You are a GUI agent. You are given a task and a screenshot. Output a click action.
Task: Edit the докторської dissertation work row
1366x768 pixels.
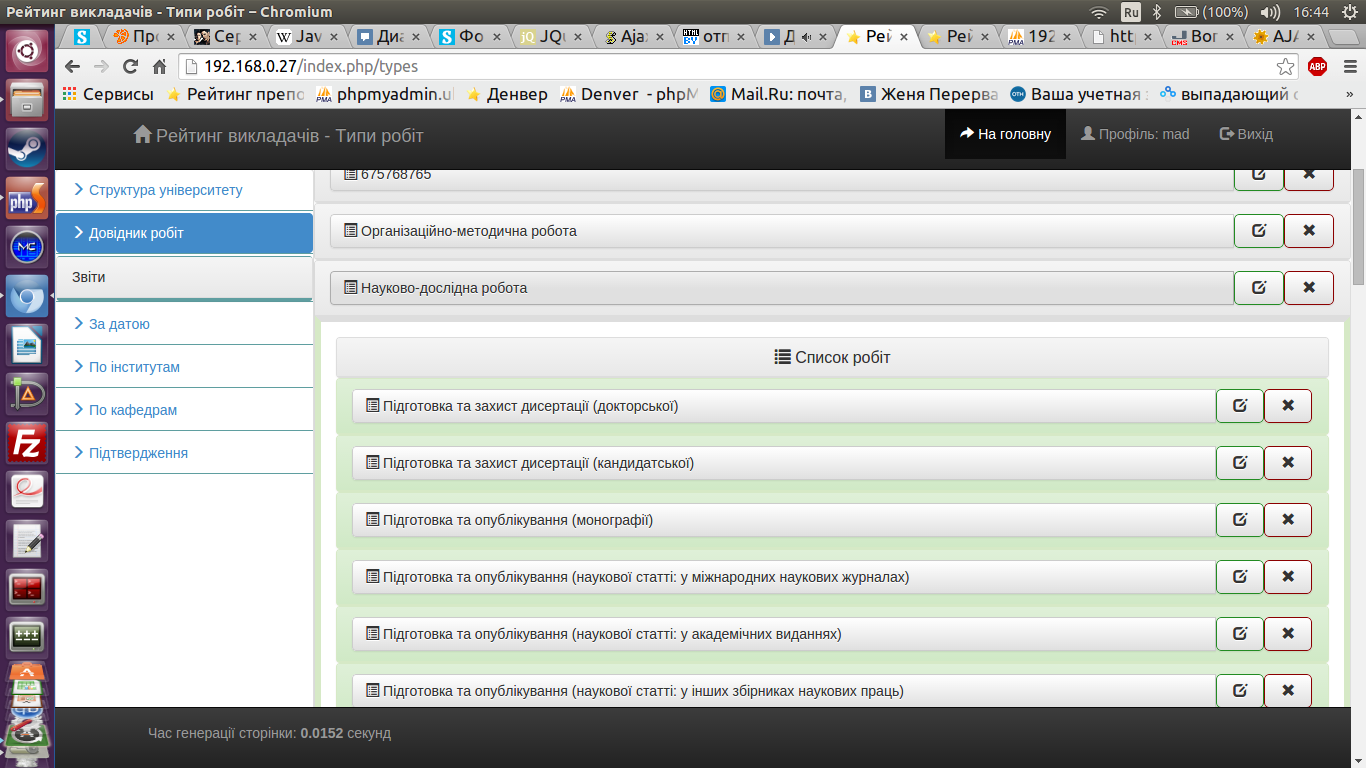coord(1240,406)
